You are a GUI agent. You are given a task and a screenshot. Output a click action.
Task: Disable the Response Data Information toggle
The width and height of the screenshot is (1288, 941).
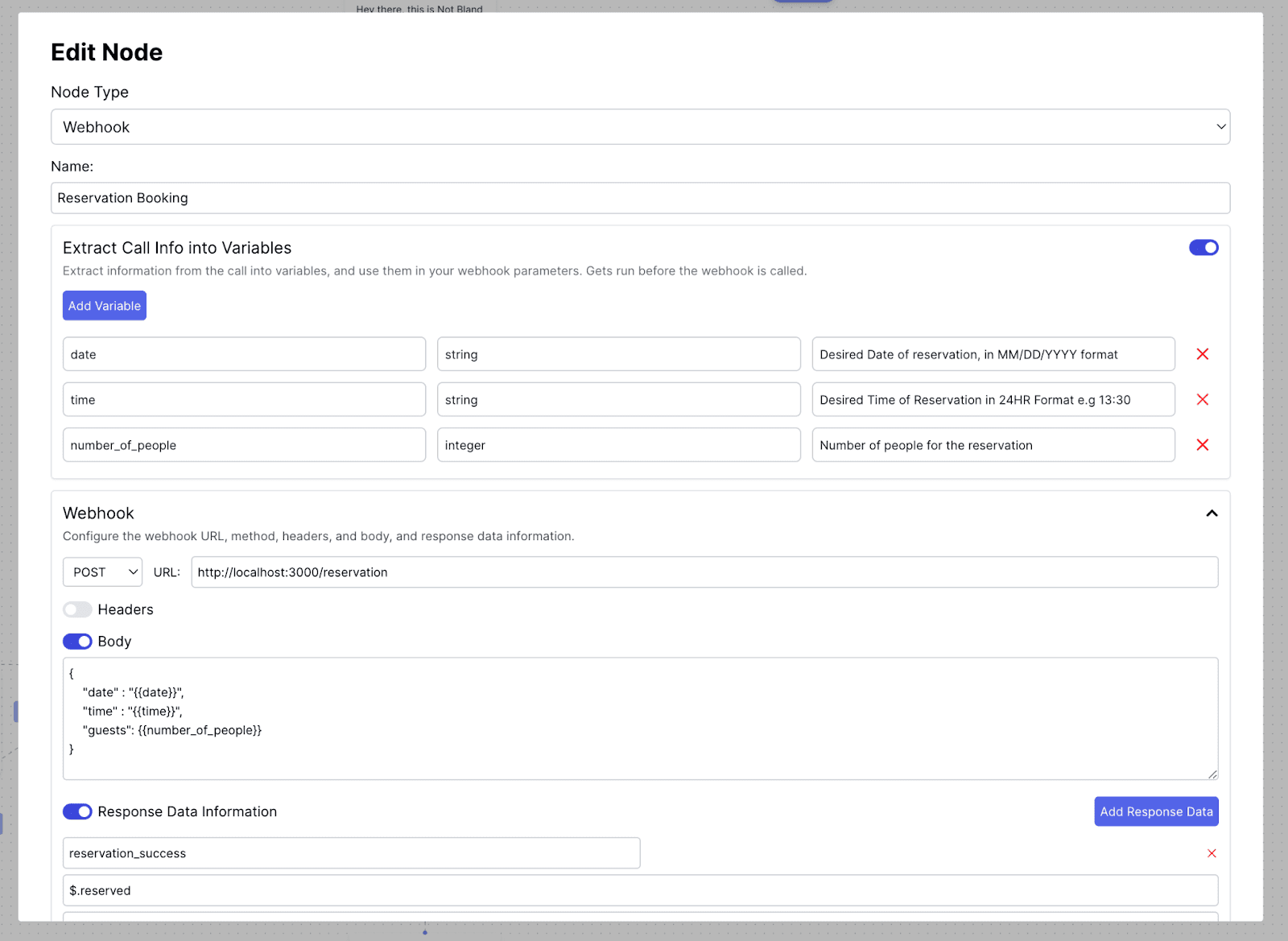point(77,811)
